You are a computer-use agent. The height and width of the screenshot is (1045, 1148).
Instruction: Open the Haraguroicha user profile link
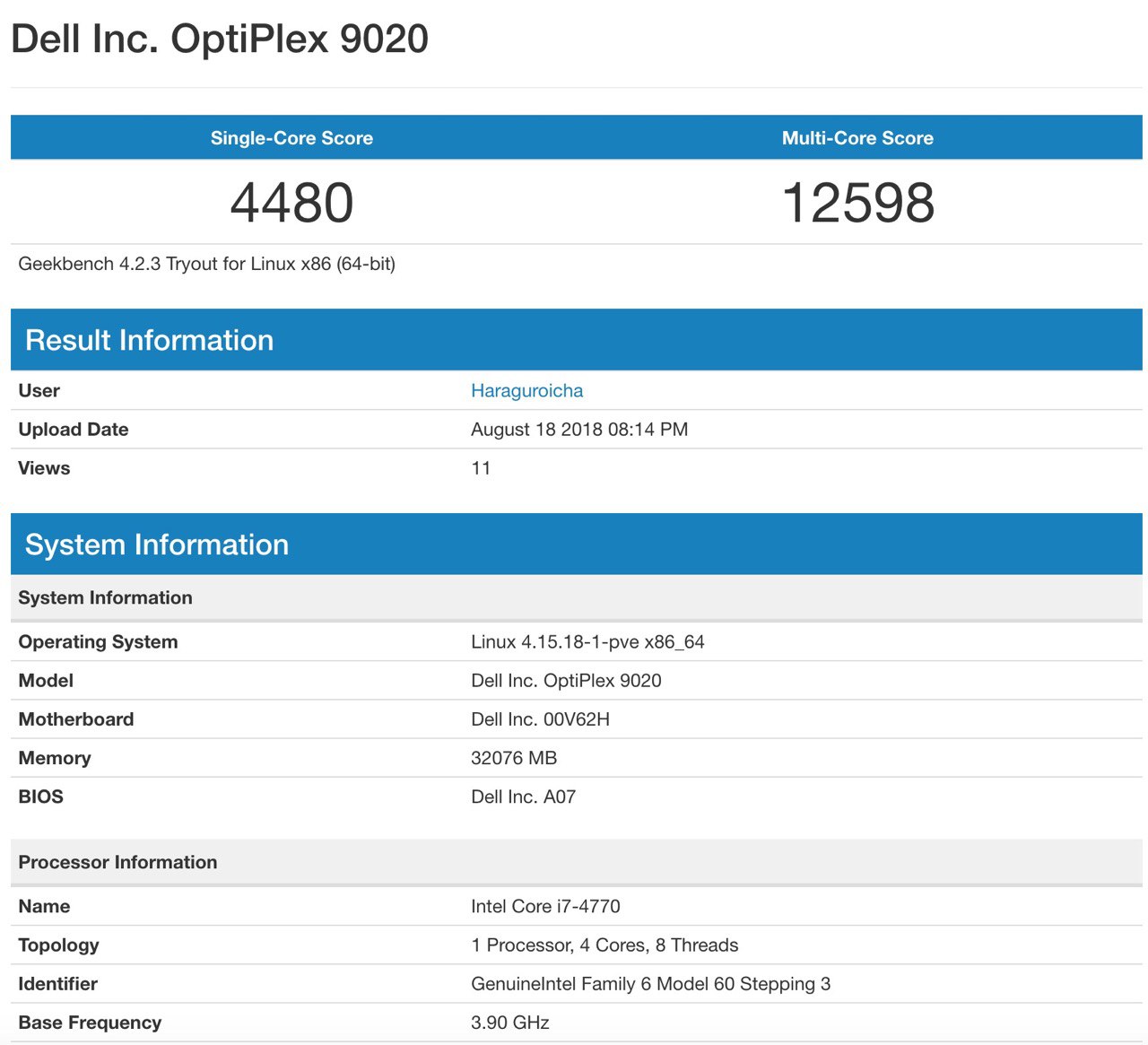[526, 391]
